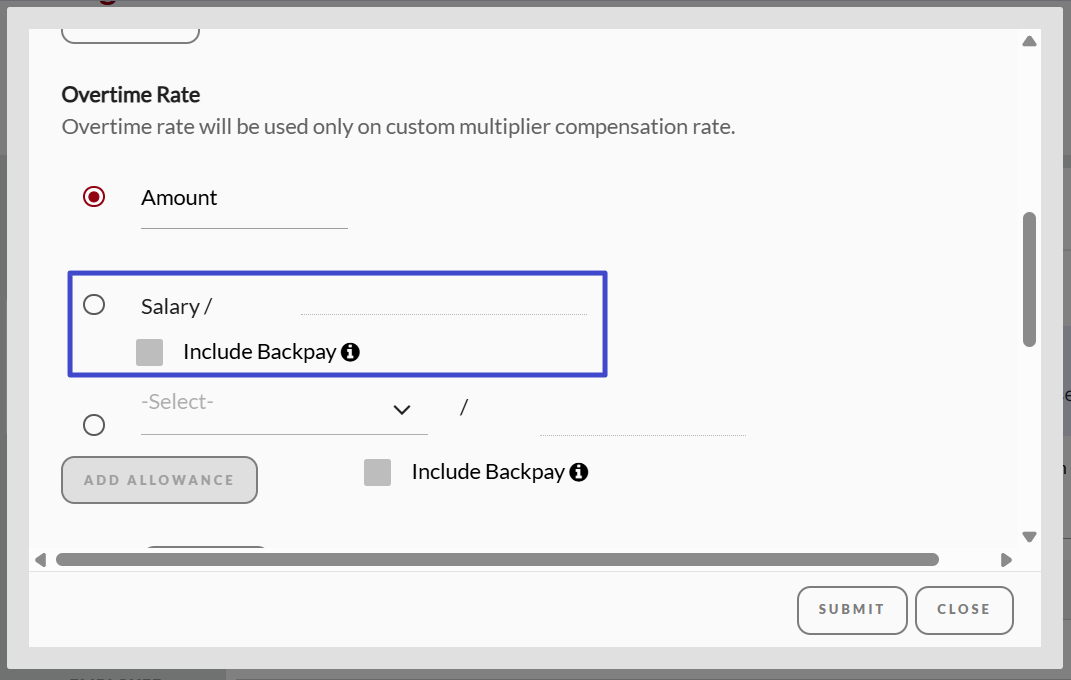The image size is (1071, 680).
Task: Click the horizontal scrollbar's left arrow
Action: pyautogui.click(x=41, y=560)
